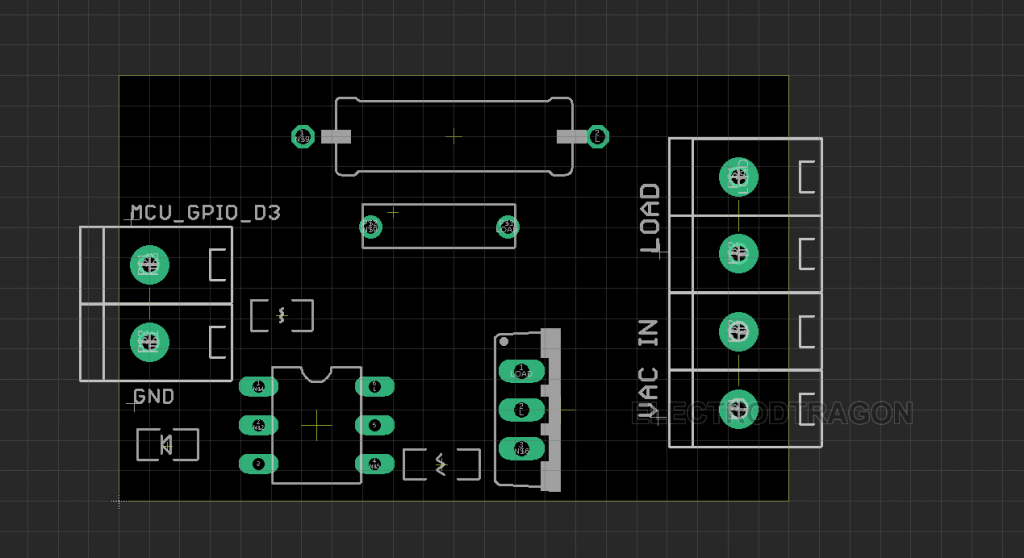Click bottom pad 3 of the triac footprint
Screen dimensions: 1024x558
pos(520,448)
